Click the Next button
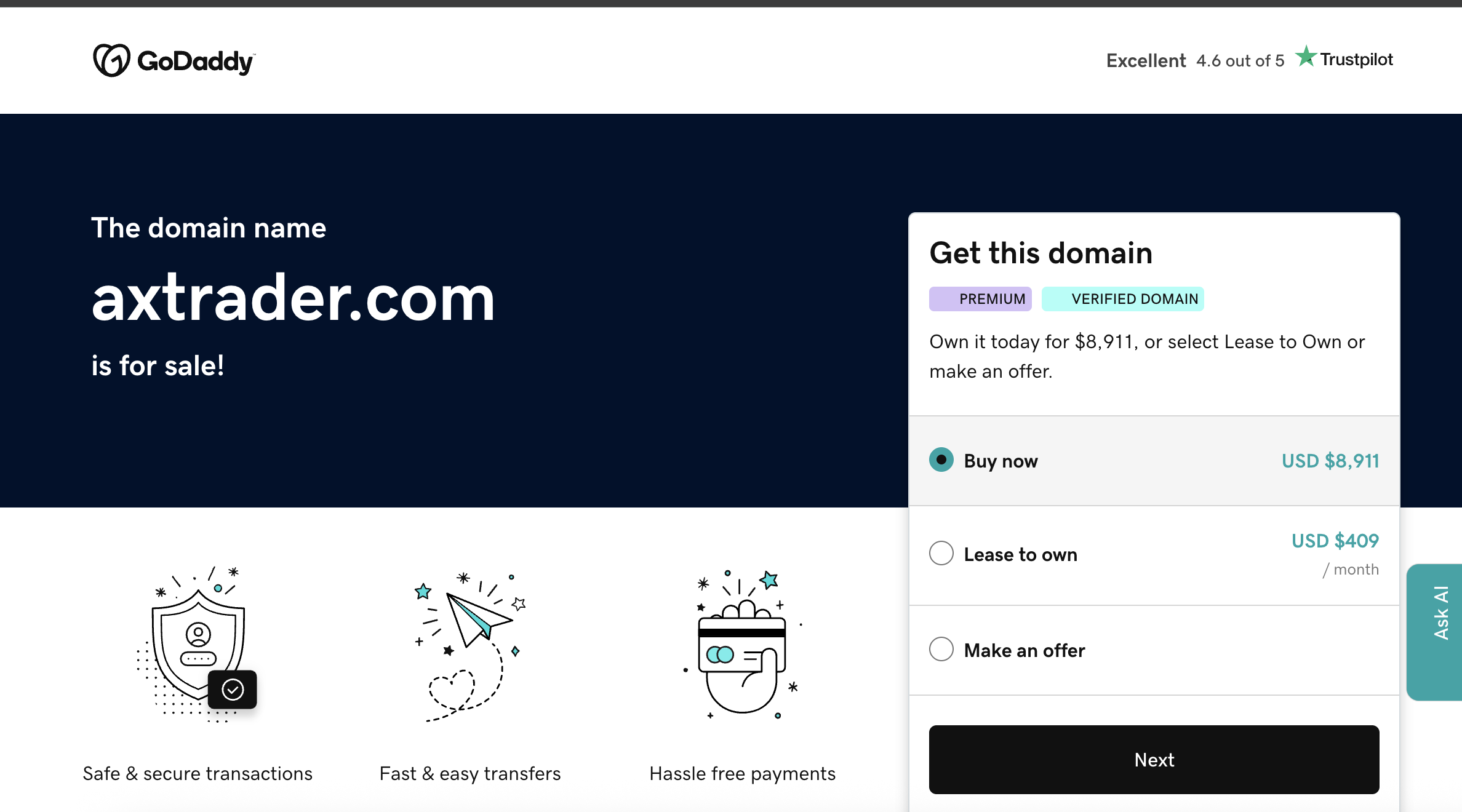 [1154, 760]
